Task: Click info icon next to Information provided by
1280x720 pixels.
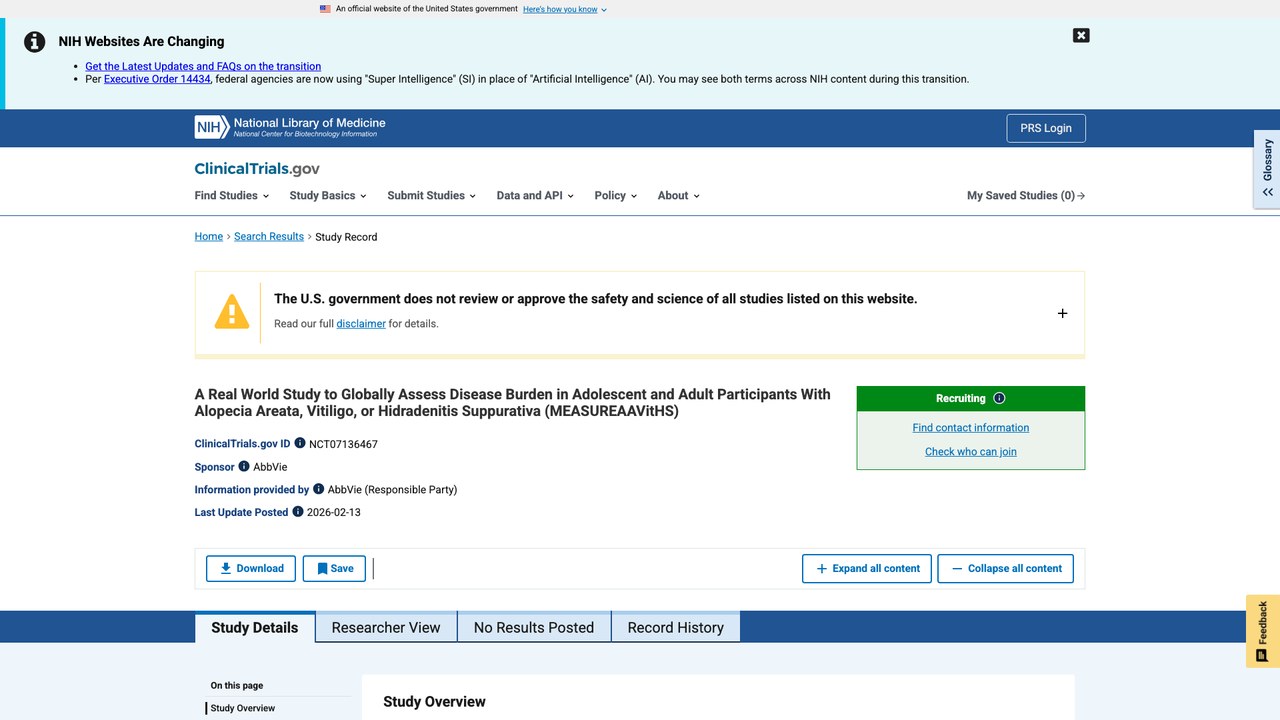Action: (319, 489)
